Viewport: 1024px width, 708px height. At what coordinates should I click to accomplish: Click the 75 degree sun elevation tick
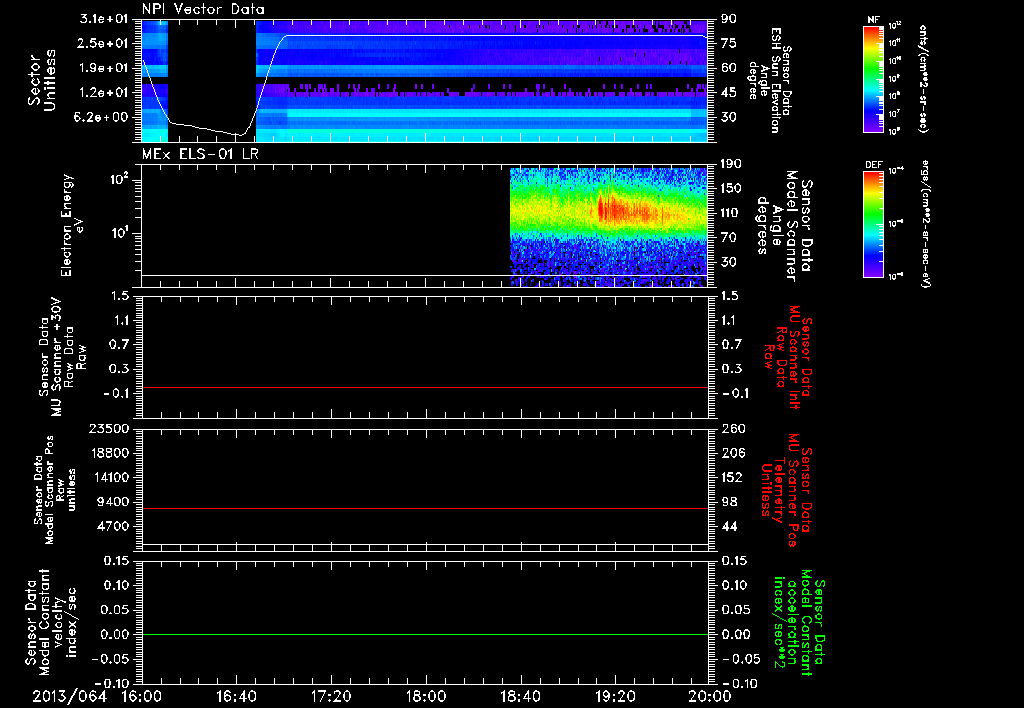tap(729, 43)
